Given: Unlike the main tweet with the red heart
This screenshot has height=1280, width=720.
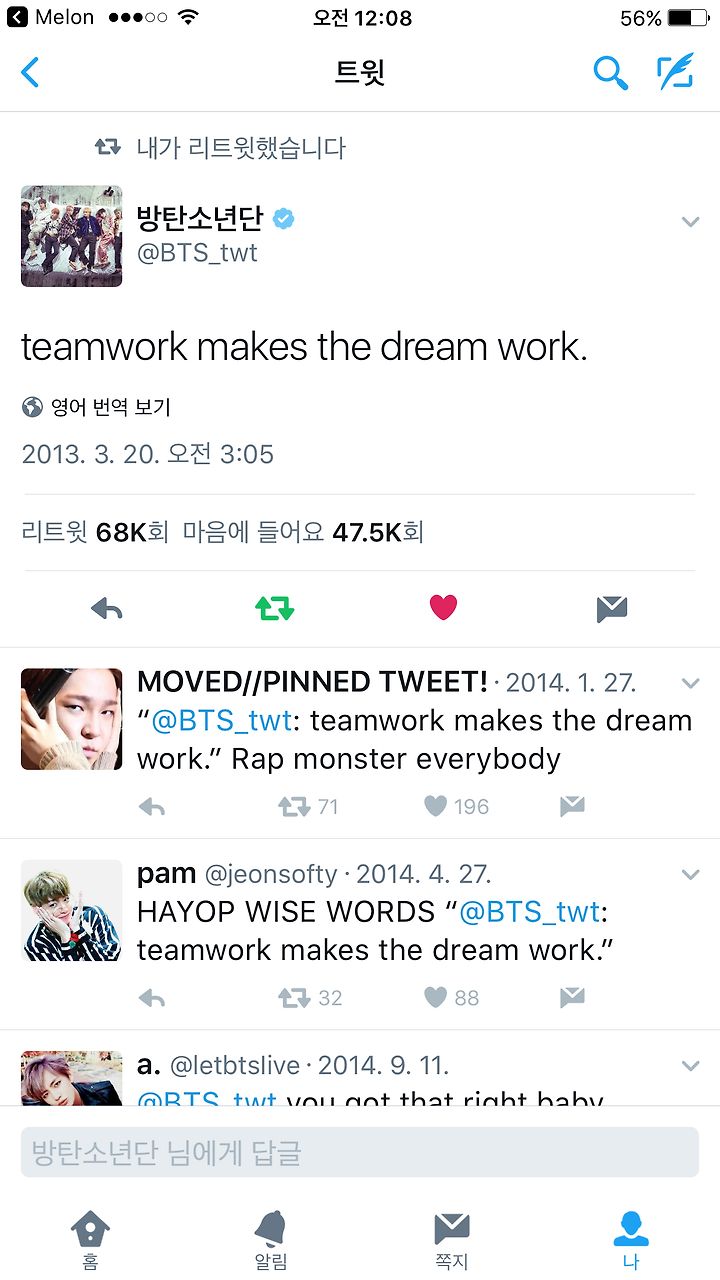Looking at the screenshot, I should (x=443, y=608).
